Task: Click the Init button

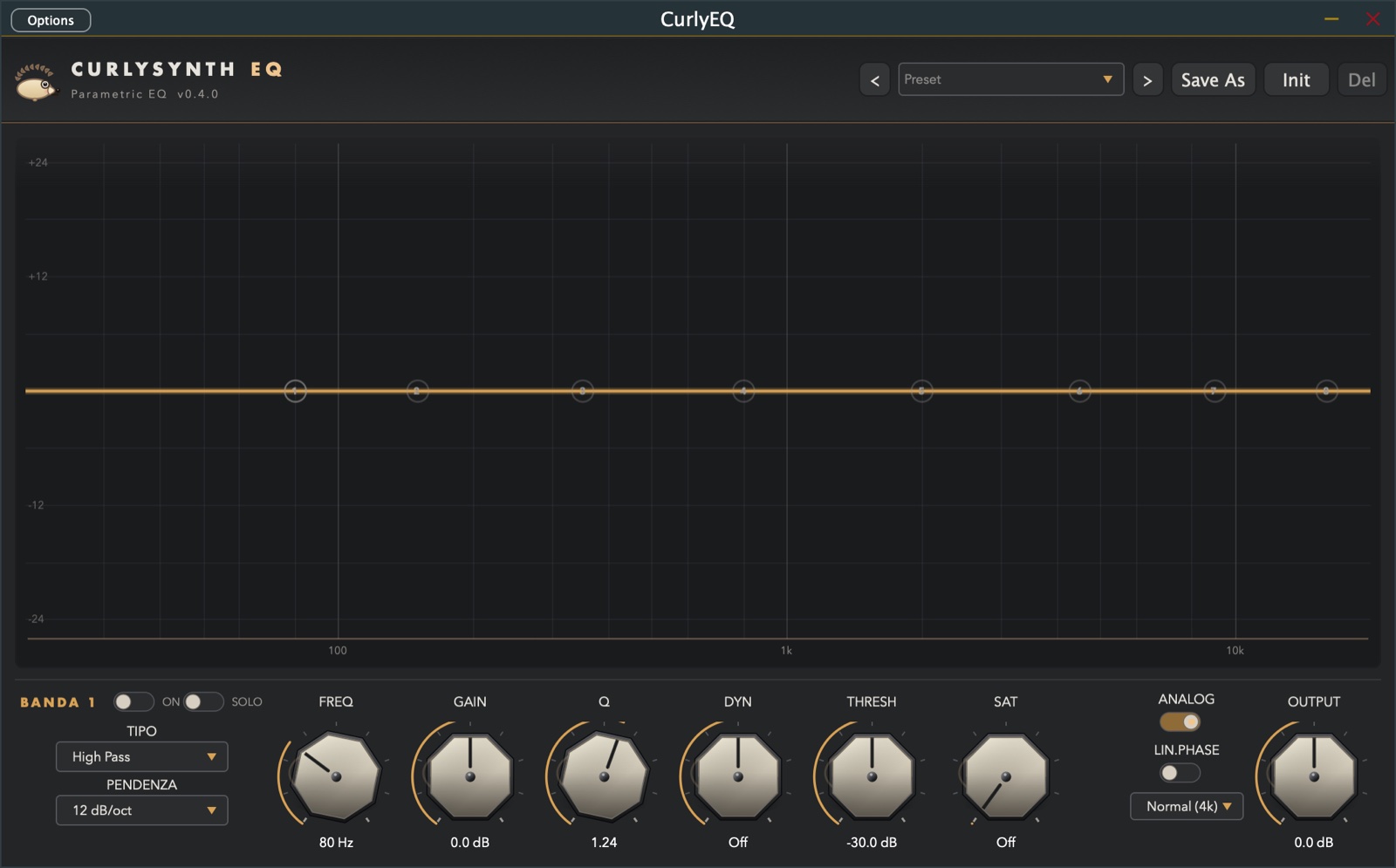Action: tap(1296, 80)
